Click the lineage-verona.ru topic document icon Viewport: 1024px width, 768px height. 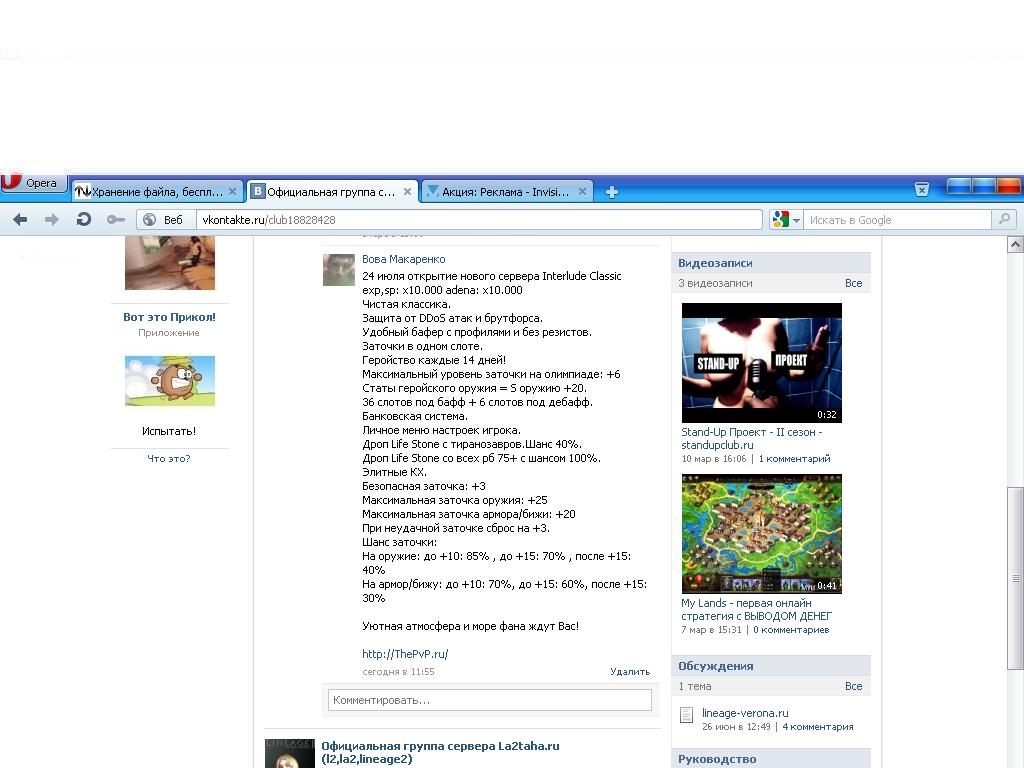pos(686,714)
